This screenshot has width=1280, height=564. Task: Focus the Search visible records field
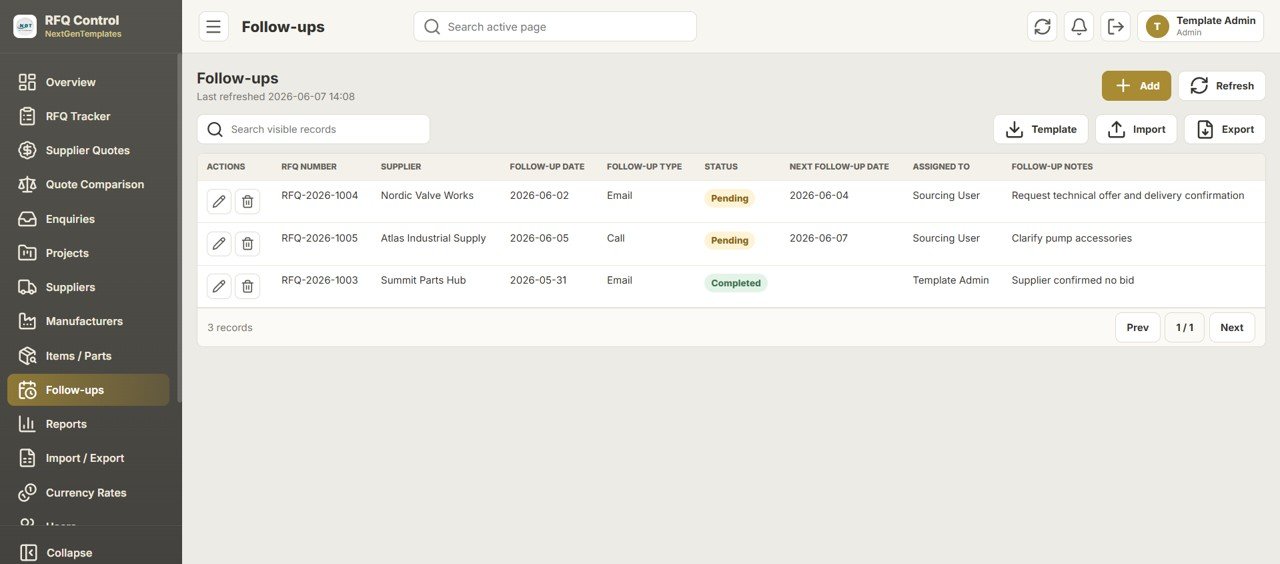click(313, 129)
